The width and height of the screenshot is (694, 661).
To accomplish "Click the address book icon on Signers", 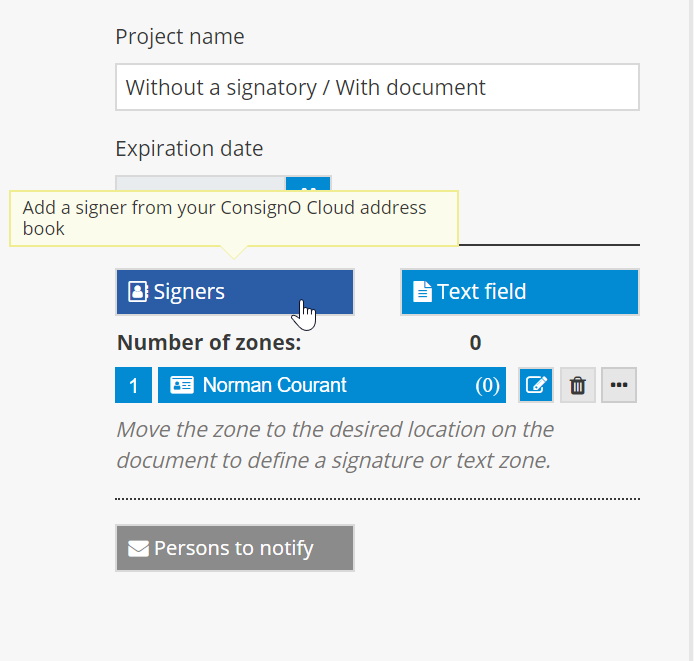I will coord(138,292).
